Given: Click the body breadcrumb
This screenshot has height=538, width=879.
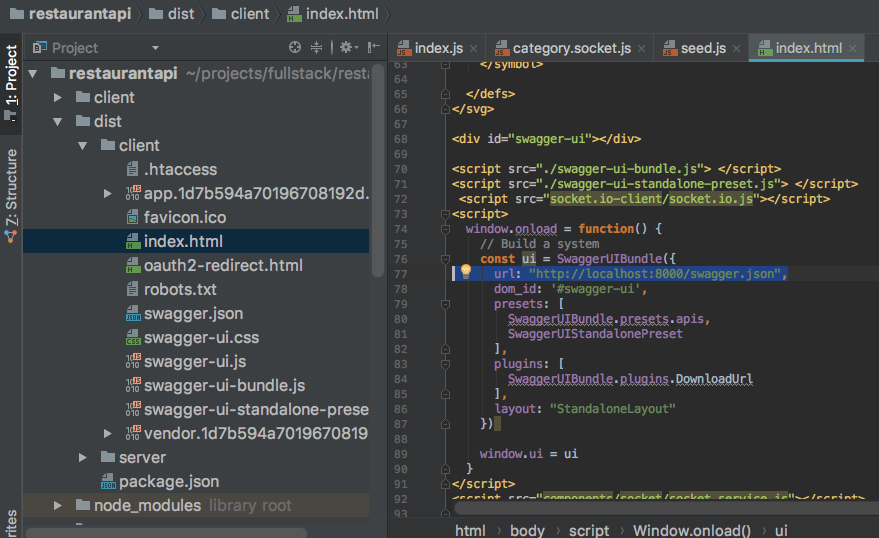Looking at the screenshot, I should tap(527, 530).
